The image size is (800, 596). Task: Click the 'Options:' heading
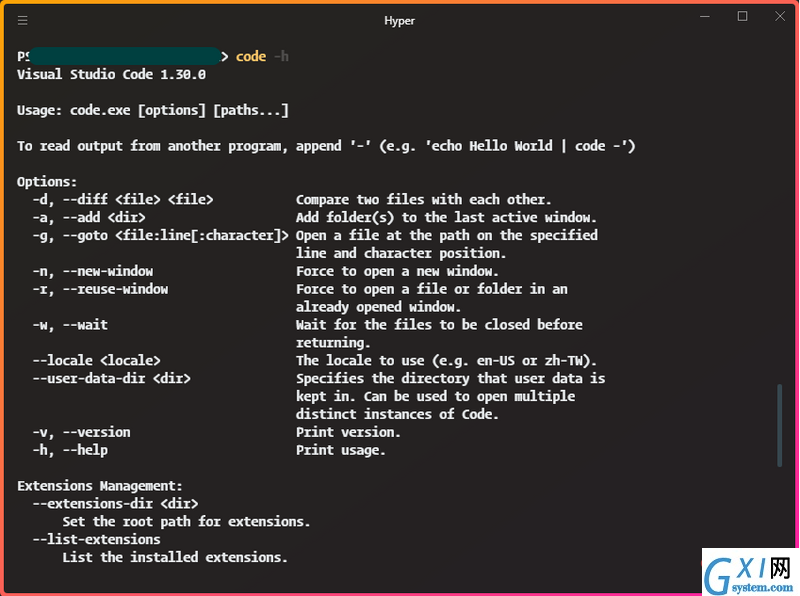tap(47, 182)
